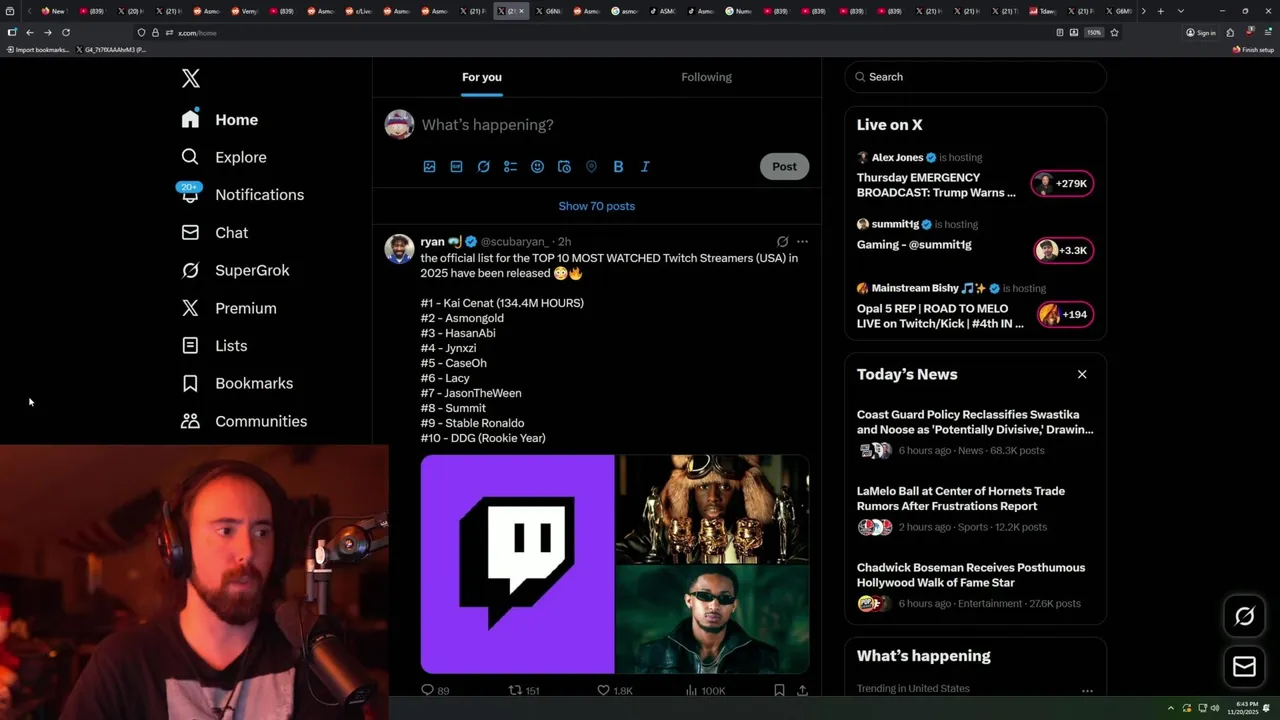Open LaMelo Ball trade rumors story

[975, 509]
